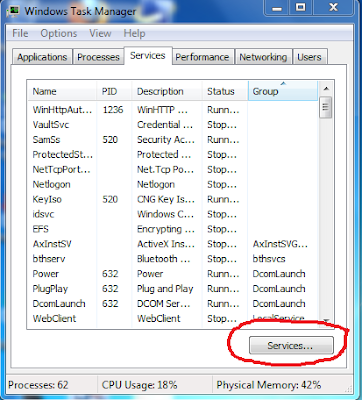Select the Netlogon service name

pos(51,184)
